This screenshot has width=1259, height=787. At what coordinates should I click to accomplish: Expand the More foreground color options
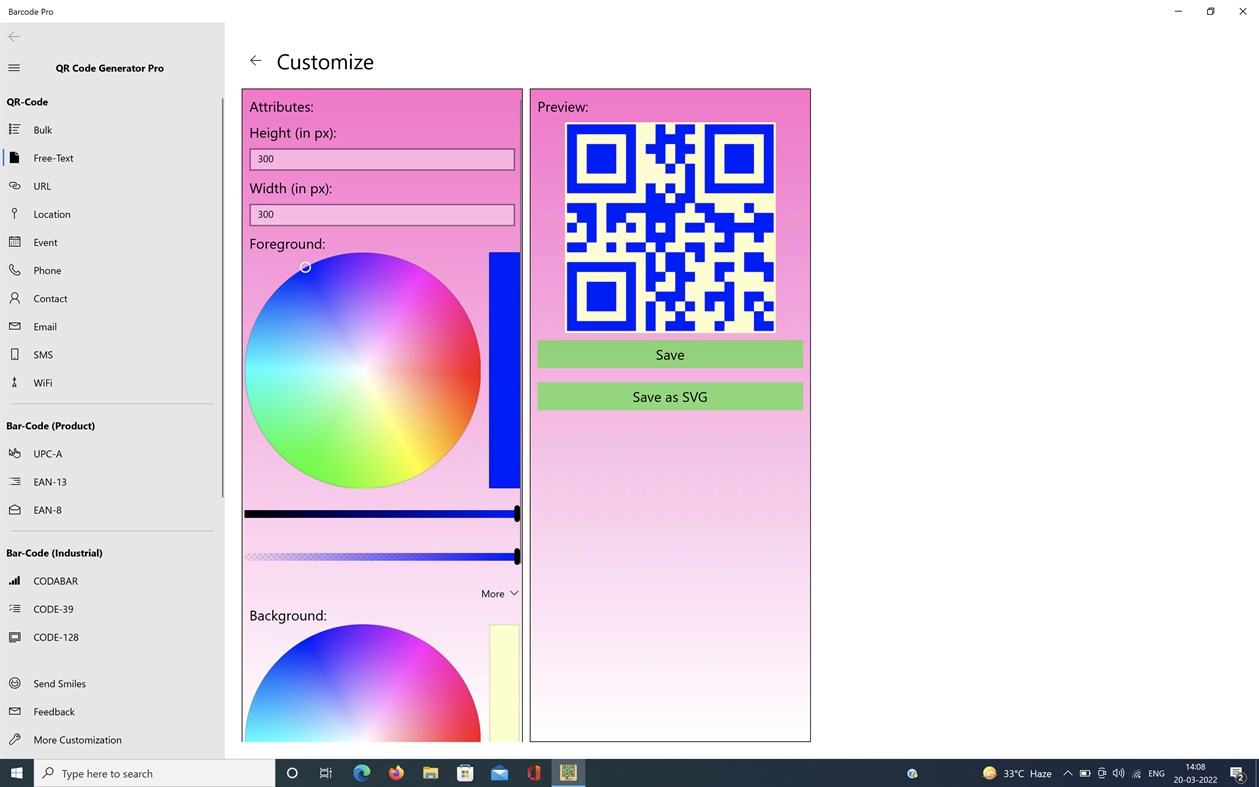pos(498,593)
